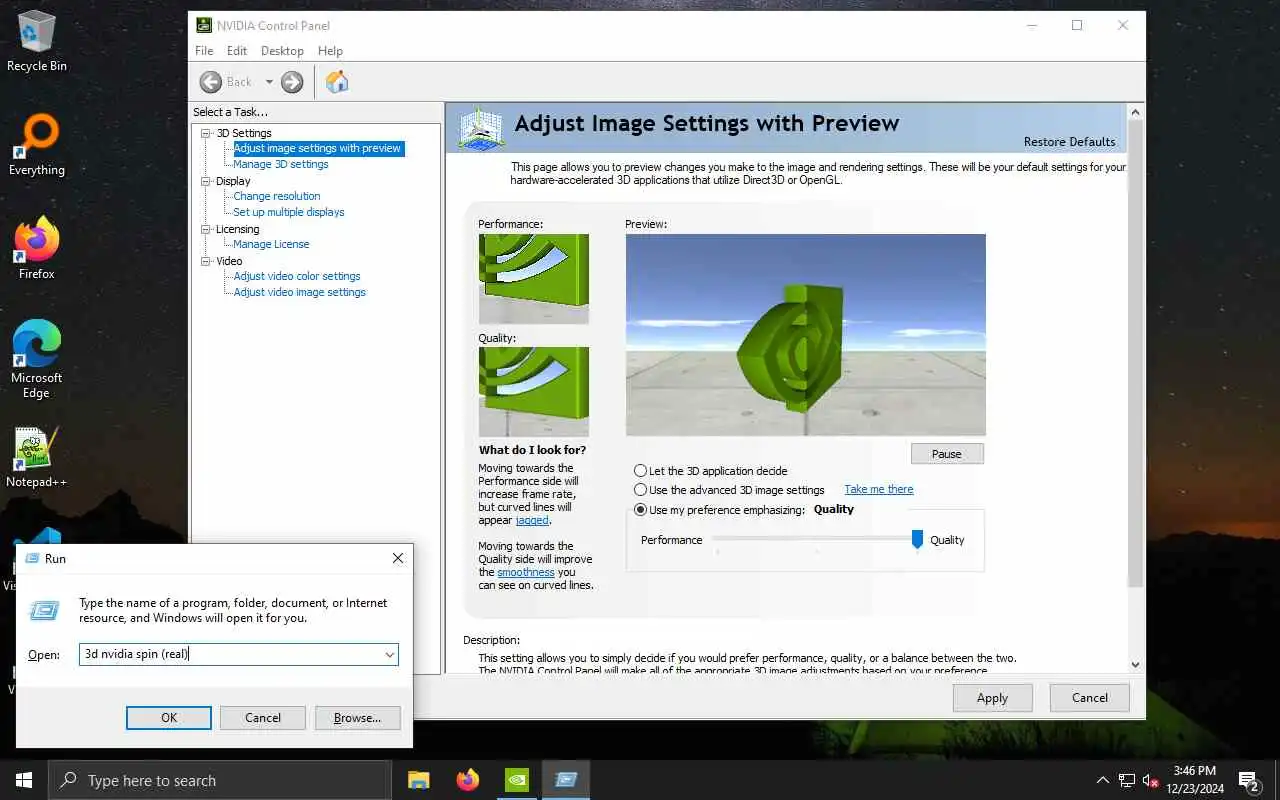Click NVIDIA Control Panel title bar icon
Image resolution: width=1280 pixels, height=800 pixels.
click(204, 25)
